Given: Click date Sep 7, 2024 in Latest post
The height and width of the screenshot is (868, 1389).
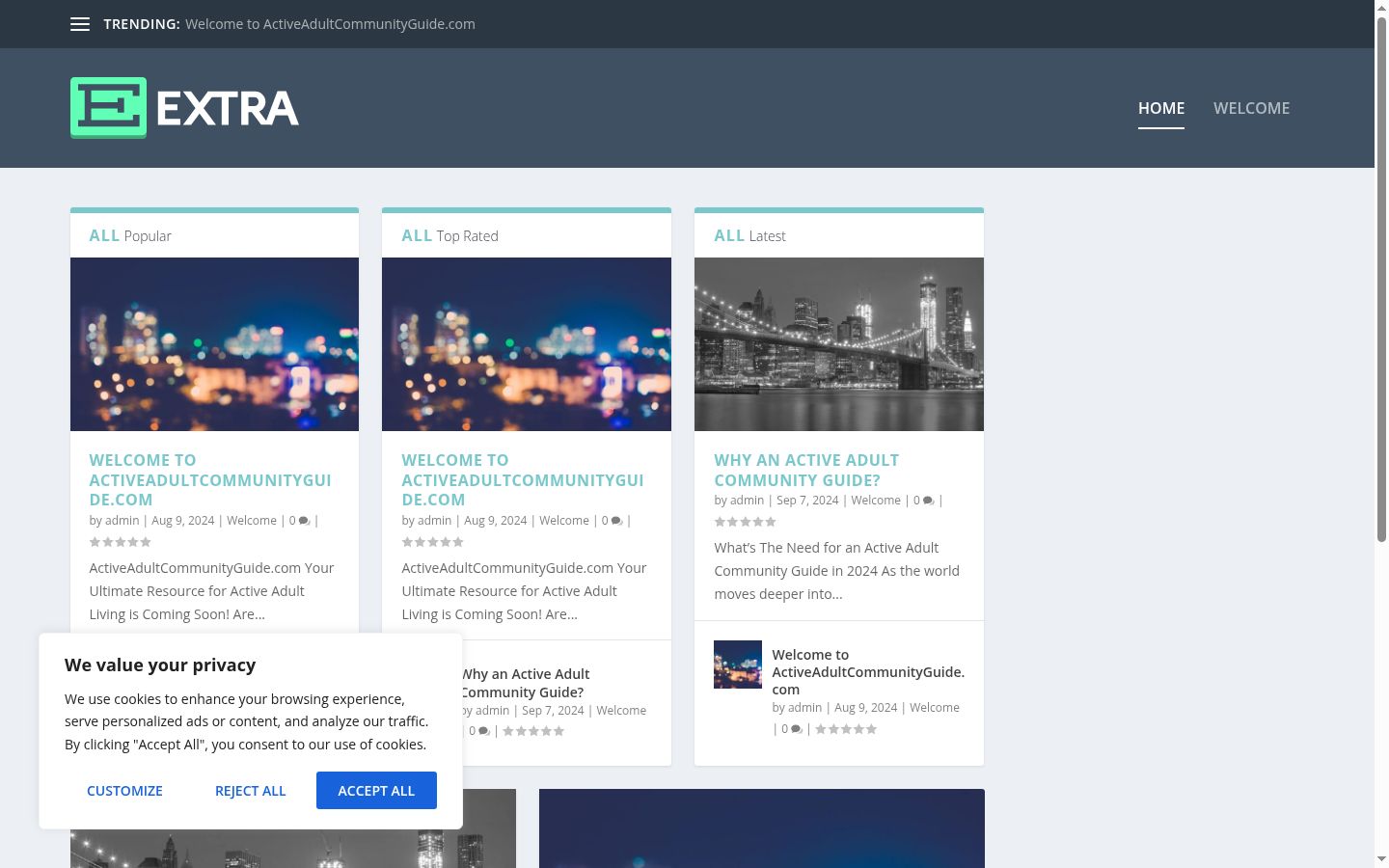Looking at the screenshot, I should (807, 501).
